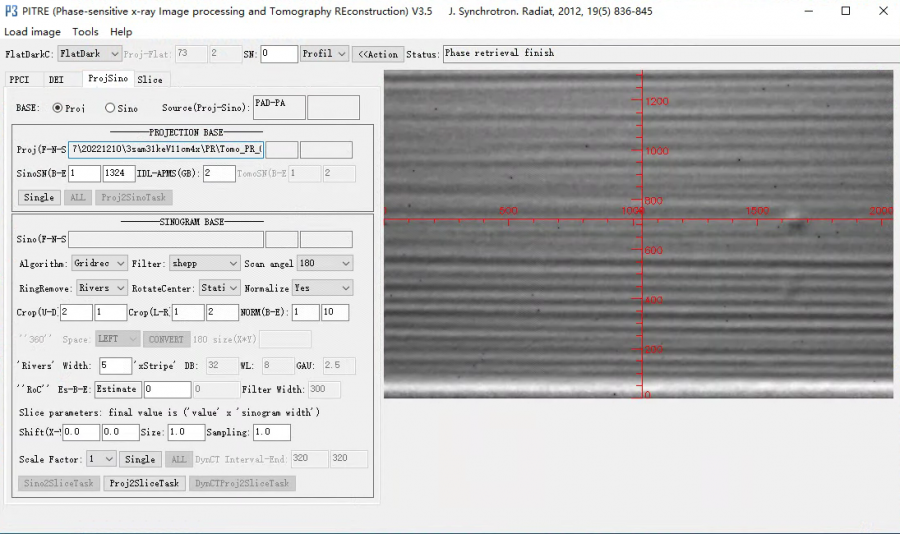Image resolution: width=900 pixels, height=534 pixels.
Task: Open the Scan angel 180 dropdown
Action: tap(325, 263)
